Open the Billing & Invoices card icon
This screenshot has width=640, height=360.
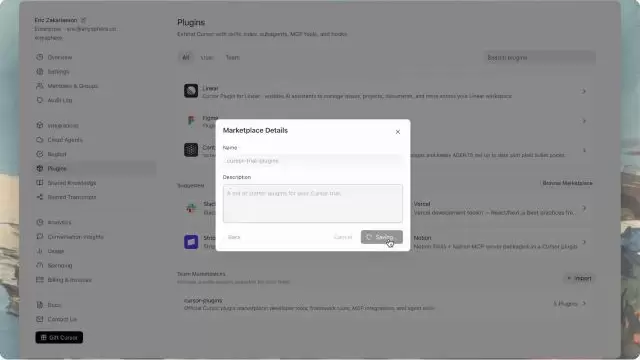click(x=40, y=280)
